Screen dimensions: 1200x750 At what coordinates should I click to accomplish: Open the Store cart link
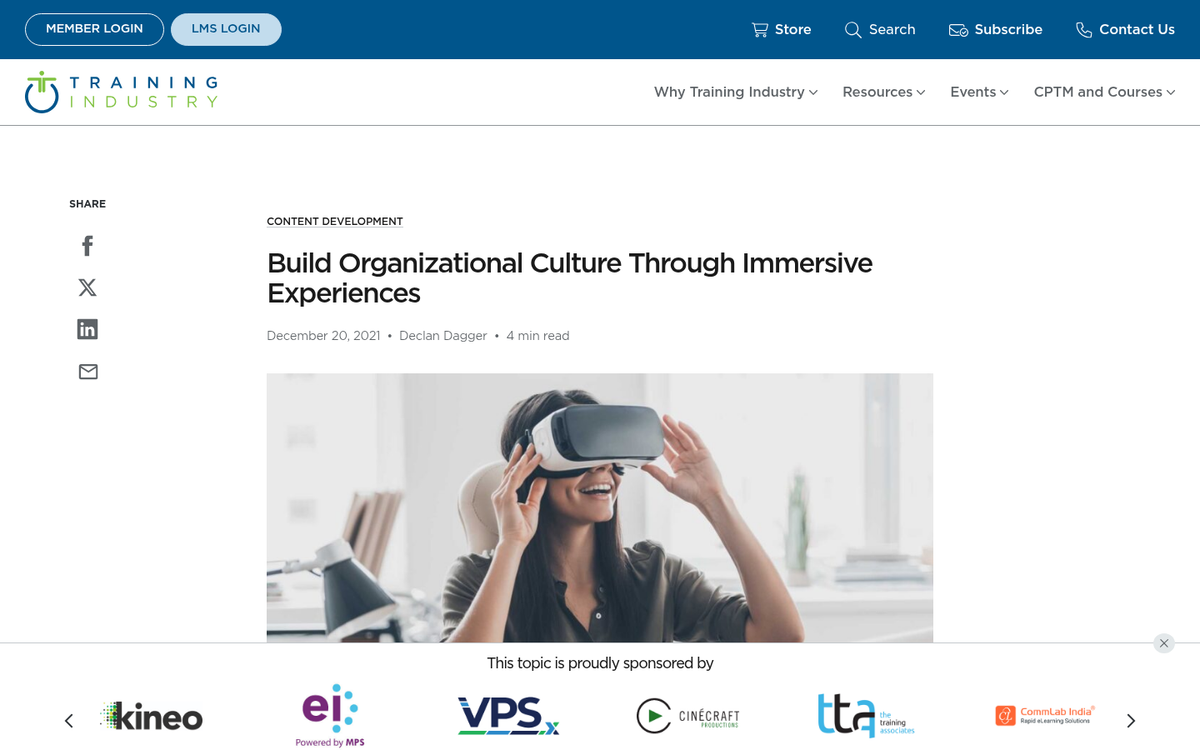pos(781,30)
